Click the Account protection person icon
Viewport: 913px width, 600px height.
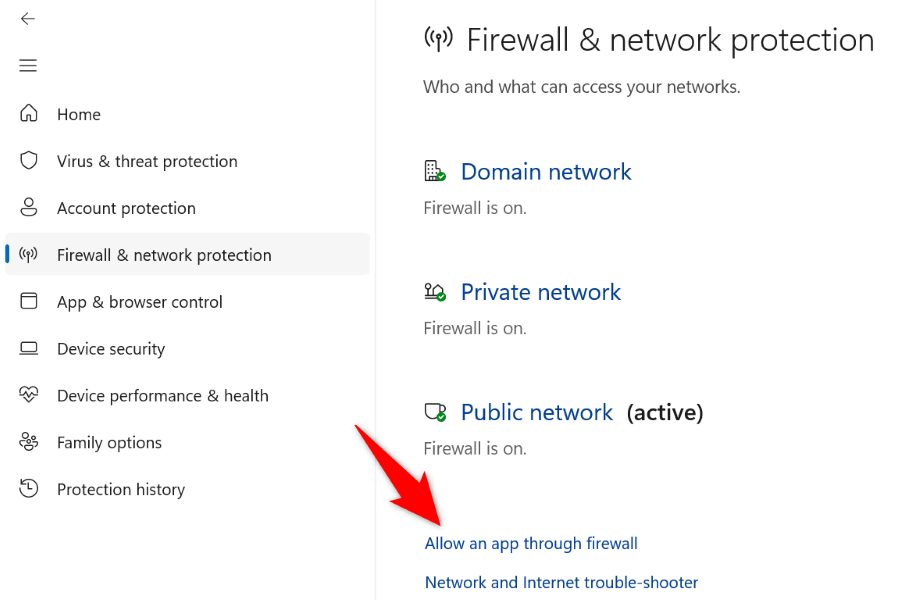click(x=29, y=208)
